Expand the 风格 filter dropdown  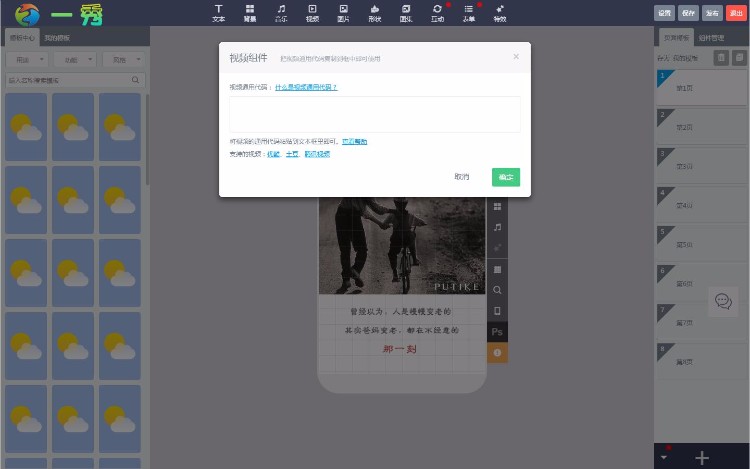124,60
